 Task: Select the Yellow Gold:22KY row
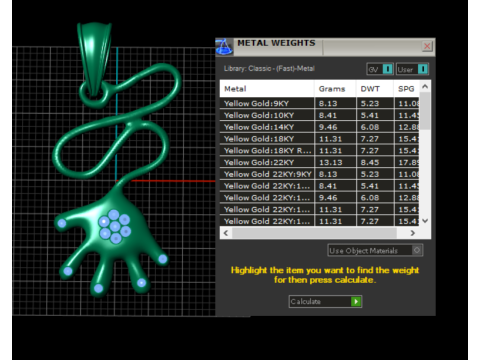[x=319, y=162]
